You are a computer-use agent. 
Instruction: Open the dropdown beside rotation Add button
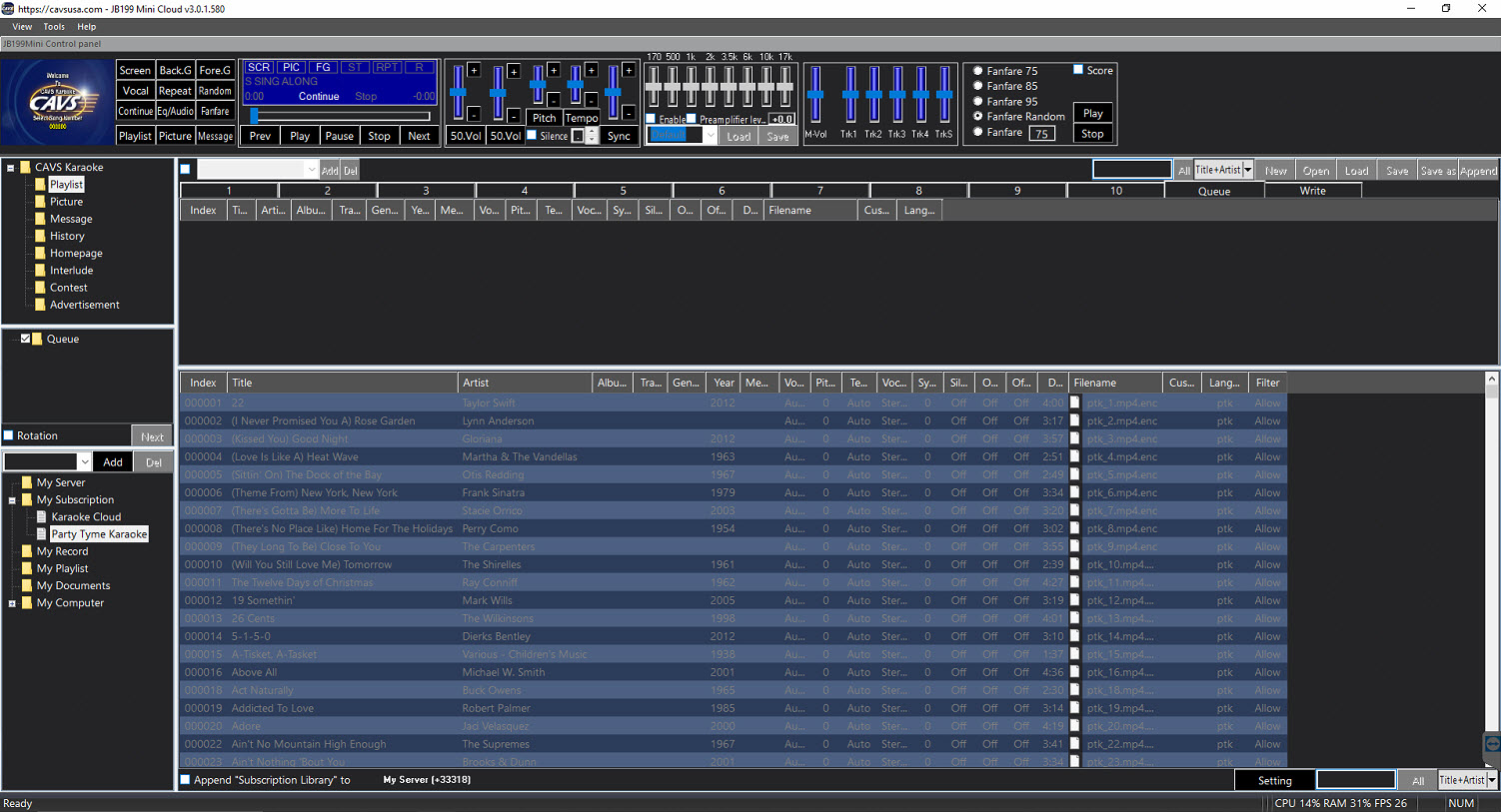click(84, 461)
